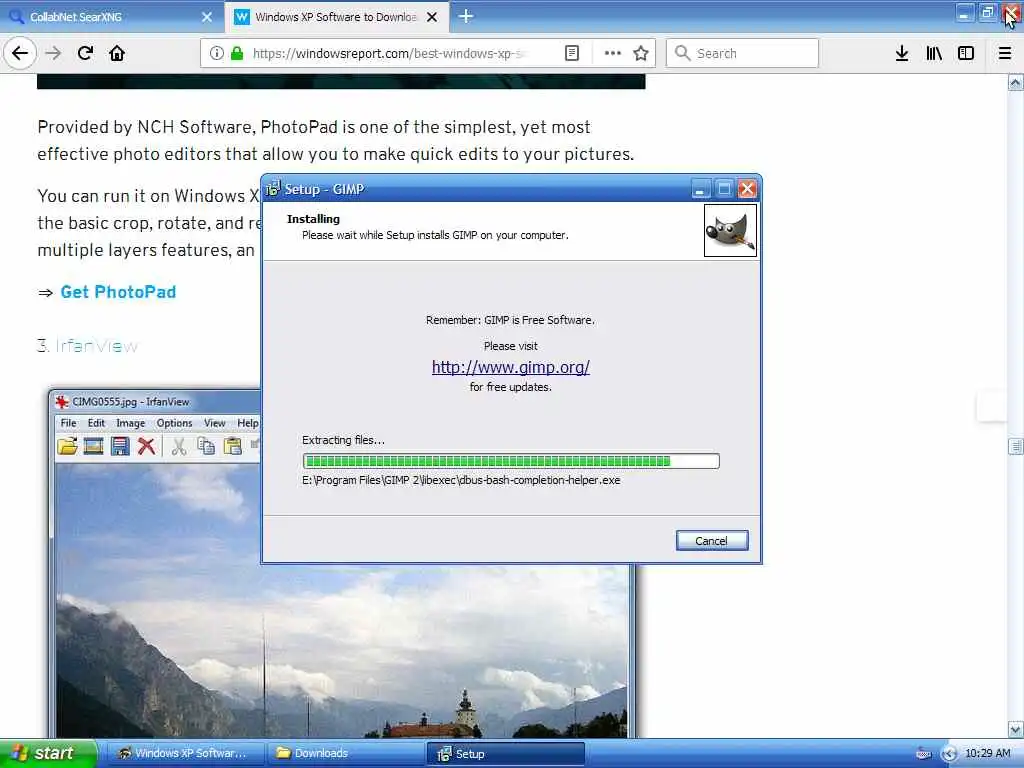Screen dimensions: 1024x768
Task: Bookmark this page with the star
Action: [641, 53]
